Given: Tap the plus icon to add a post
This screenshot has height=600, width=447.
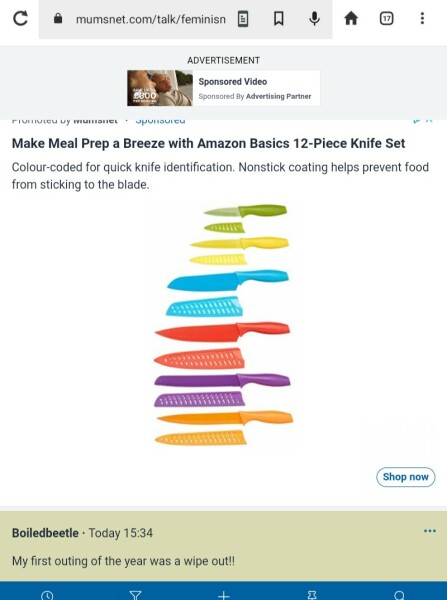Looking at the screenshot, I should 224,595.
